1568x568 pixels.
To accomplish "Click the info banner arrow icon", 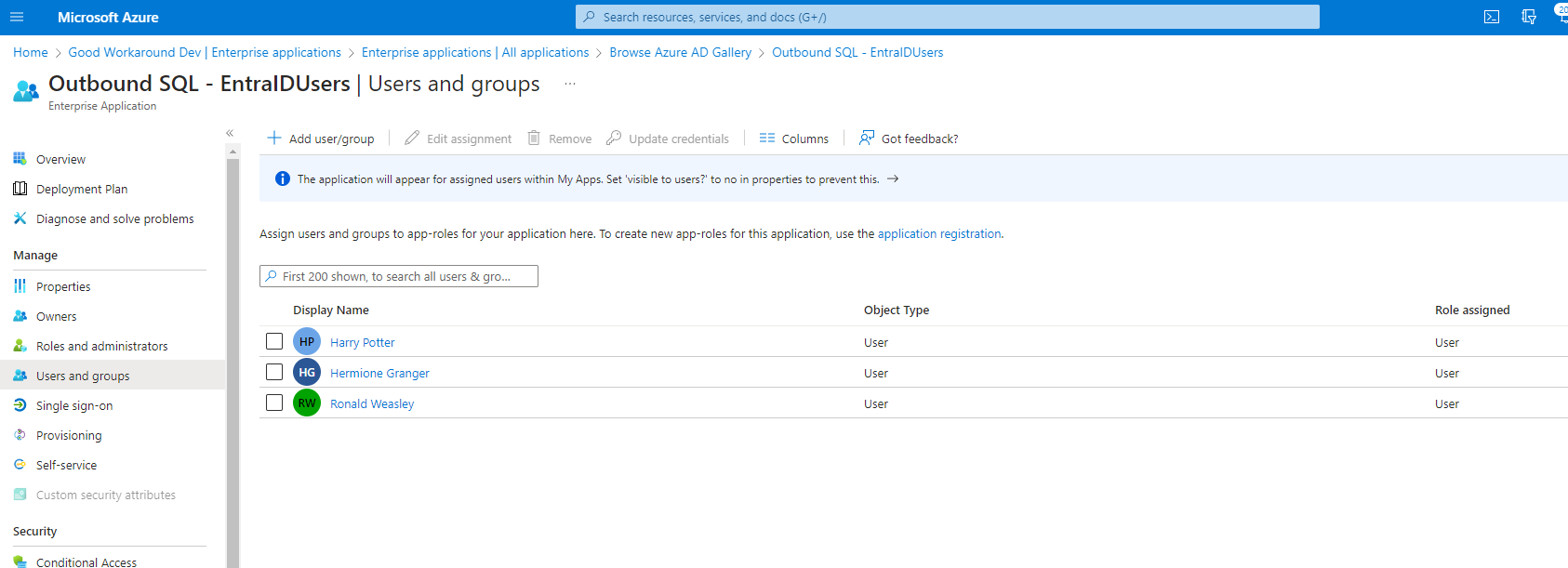I will [x=893, y=179].
